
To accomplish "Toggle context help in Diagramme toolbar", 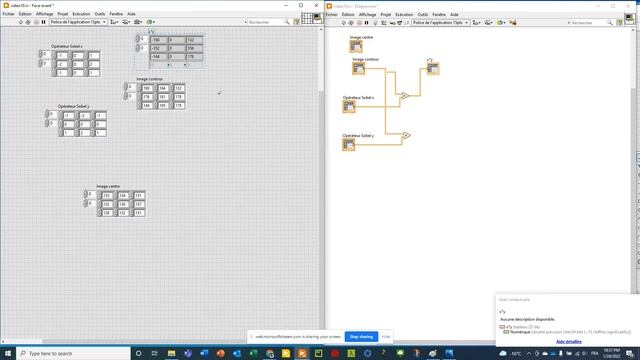I will [x=620, y=23].
